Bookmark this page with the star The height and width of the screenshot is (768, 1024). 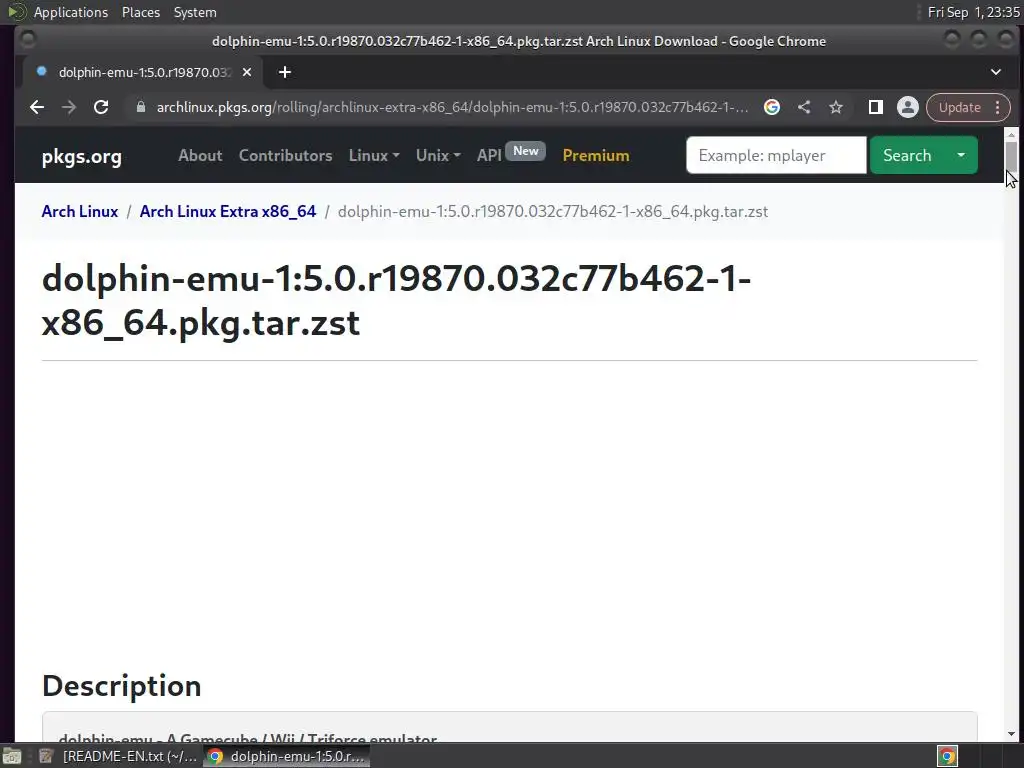836,107
